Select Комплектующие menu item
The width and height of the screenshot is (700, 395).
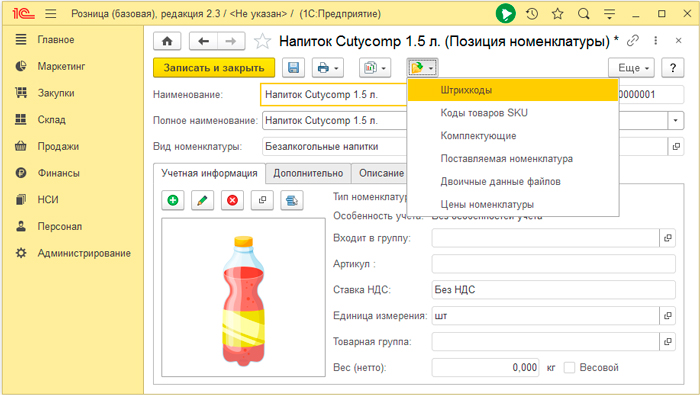[513, 136]
